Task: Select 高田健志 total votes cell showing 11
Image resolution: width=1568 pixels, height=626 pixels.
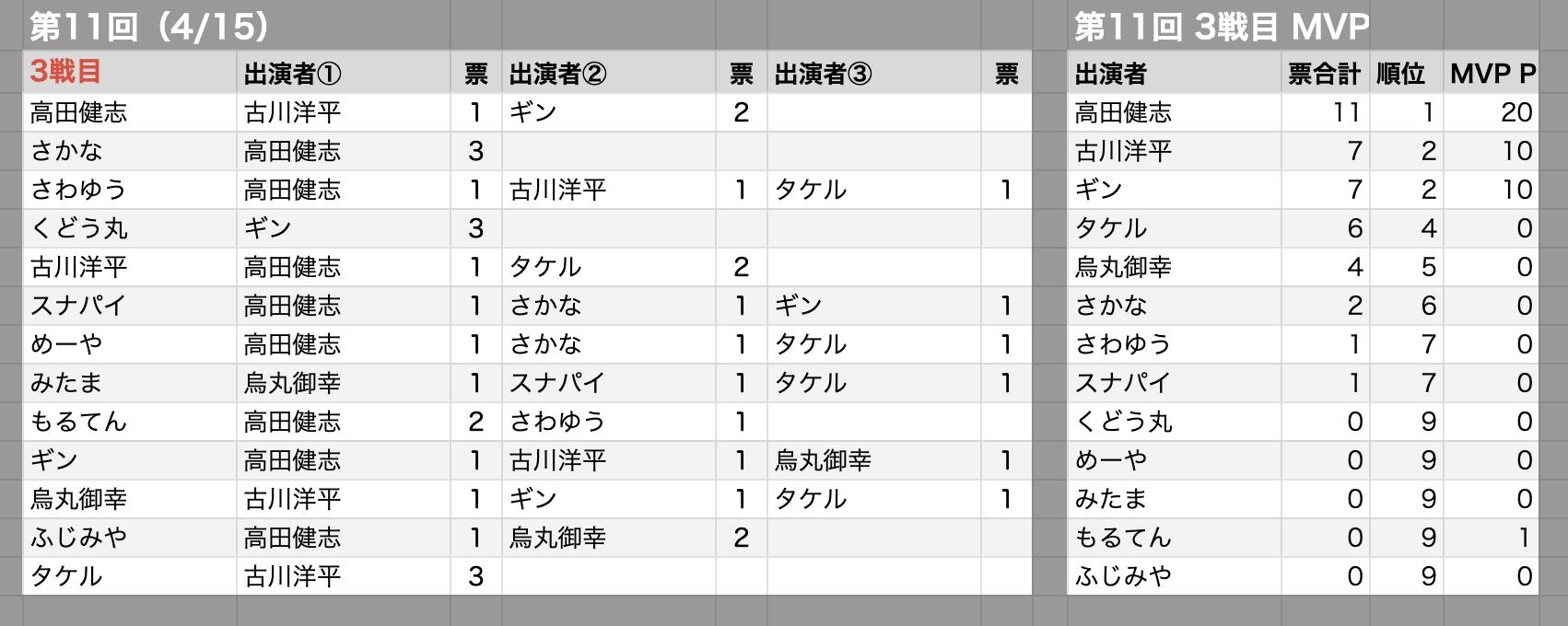Action: coord(1325,112)
